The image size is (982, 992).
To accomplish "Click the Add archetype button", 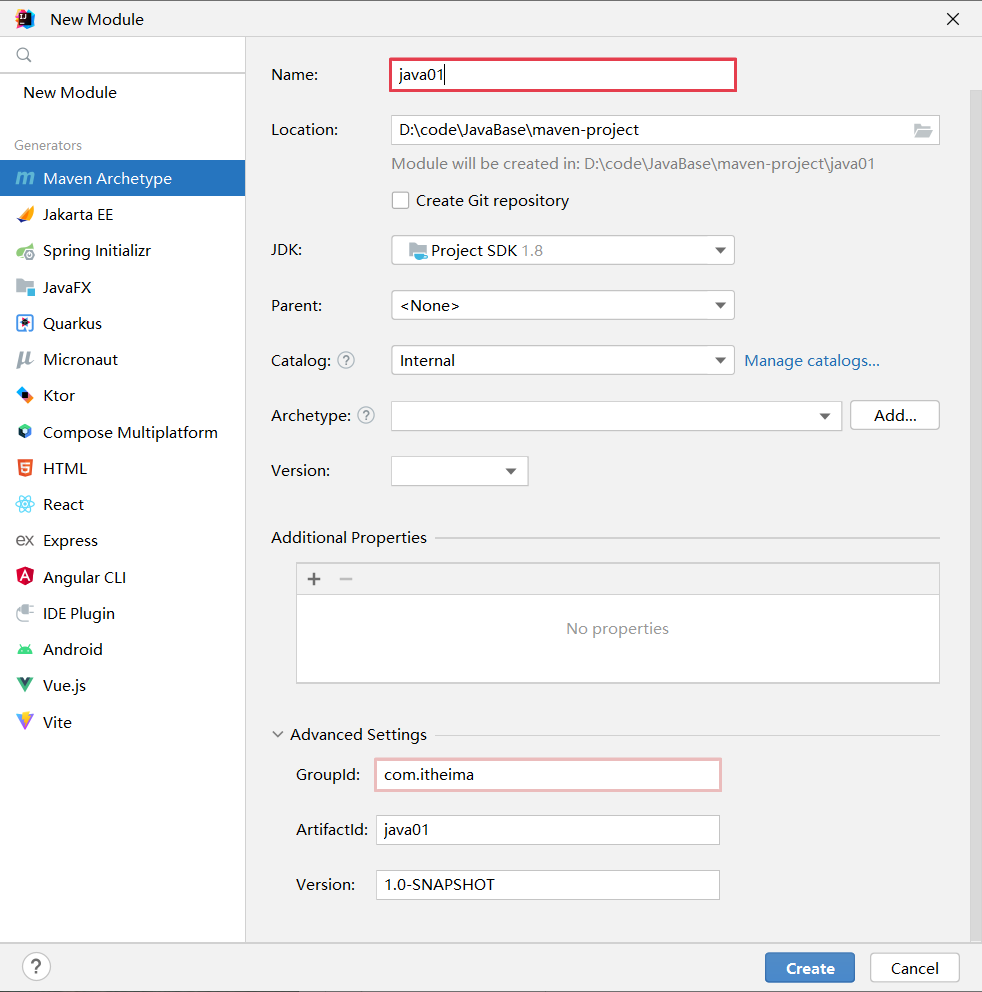I will [x=894, y=415].
